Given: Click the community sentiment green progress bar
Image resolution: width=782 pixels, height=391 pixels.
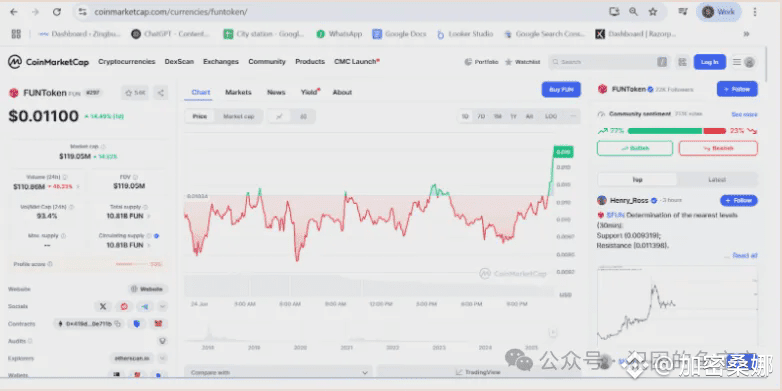Looking at the screenshot, I should [x=665, y=131].
